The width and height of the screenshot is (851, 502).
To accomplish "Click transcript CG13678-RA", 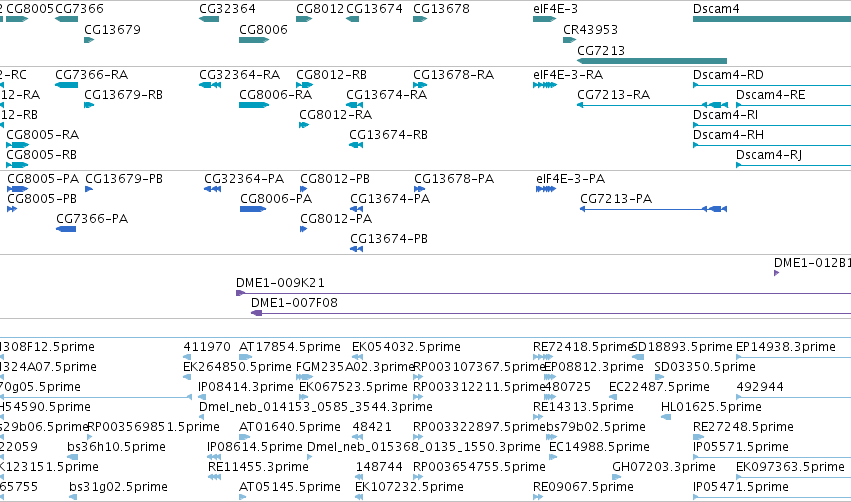I will point(454,74).
